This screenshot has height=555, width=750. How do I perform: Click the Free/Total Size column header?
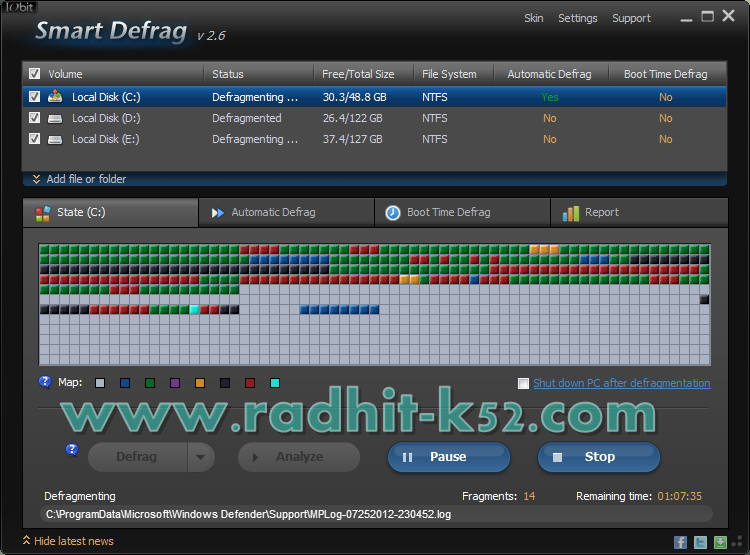364,74
